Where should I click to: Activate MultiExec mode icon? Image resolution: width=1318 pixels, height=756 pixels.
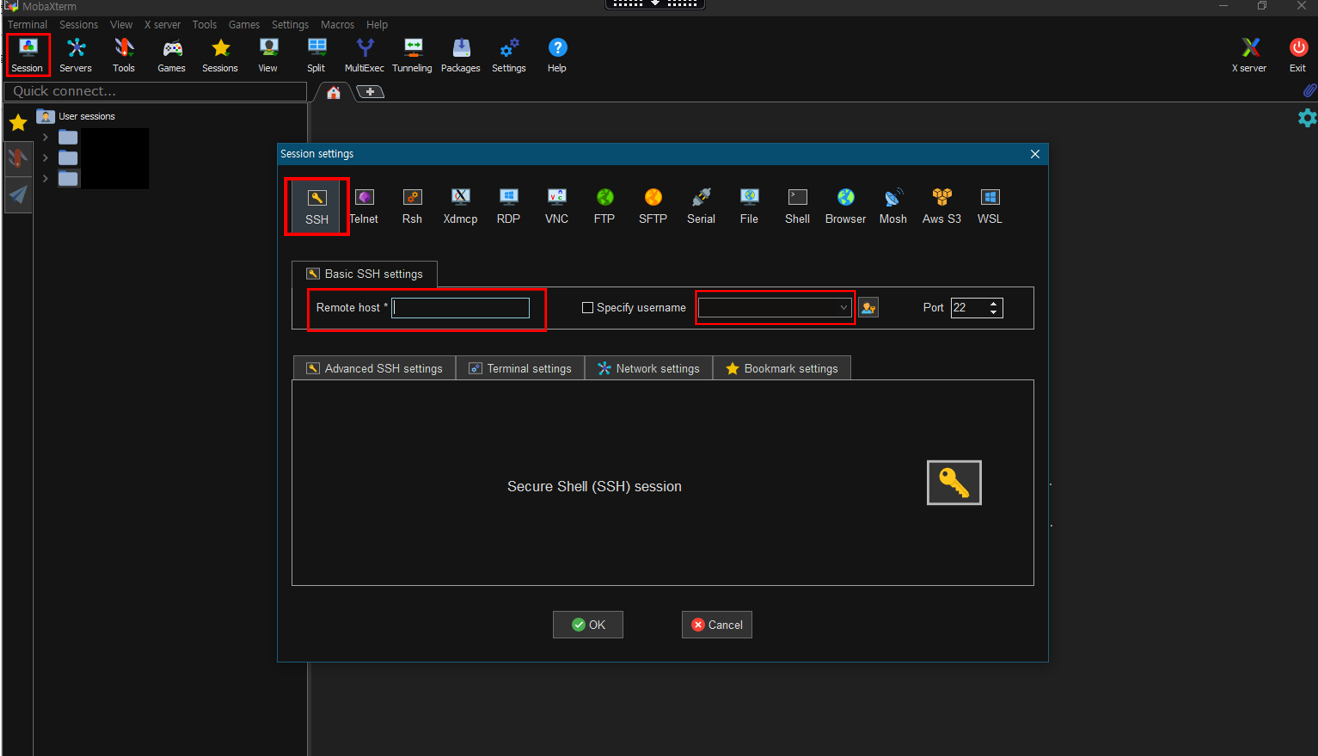[x=364, y=55]
